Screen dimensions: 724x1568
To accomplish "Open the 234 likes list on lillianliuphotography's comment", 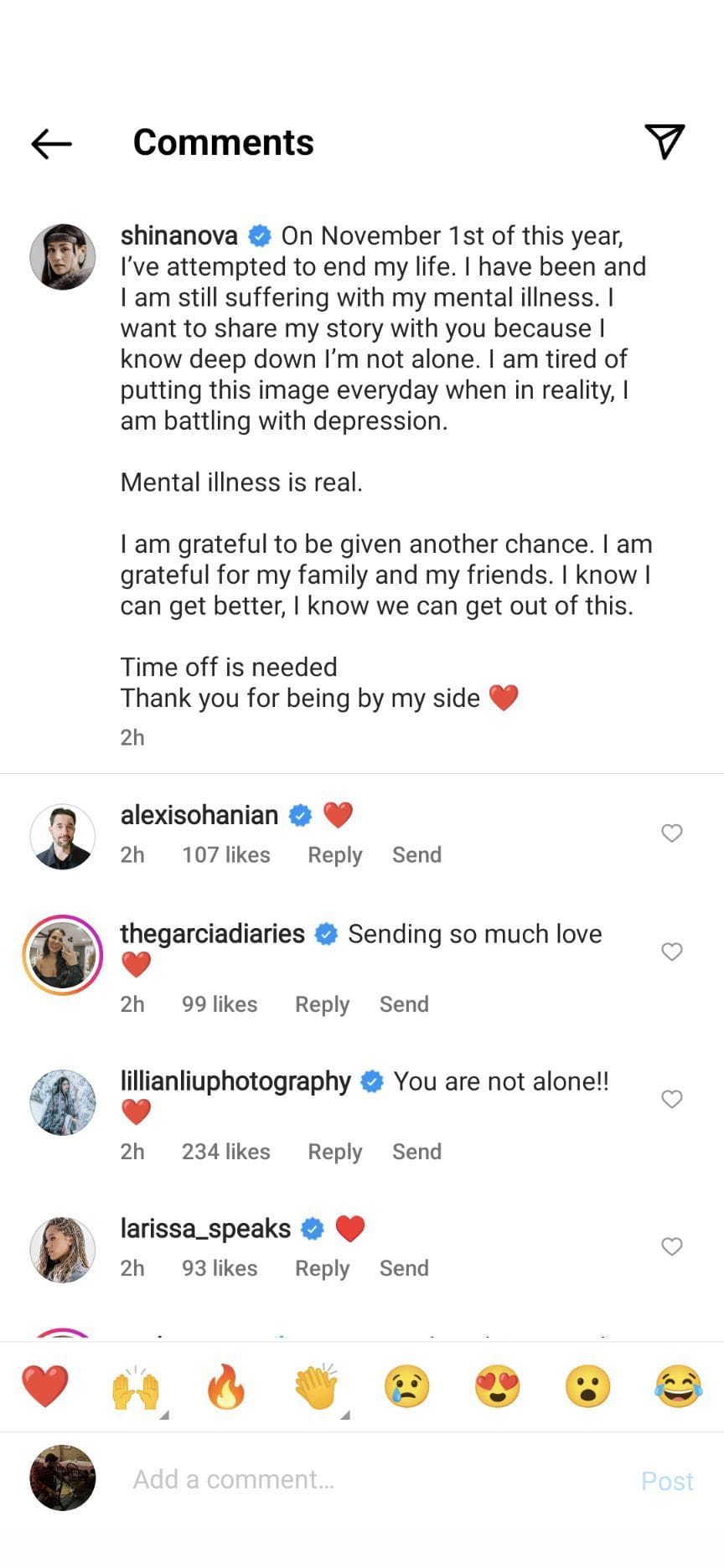I will 226,1151.
